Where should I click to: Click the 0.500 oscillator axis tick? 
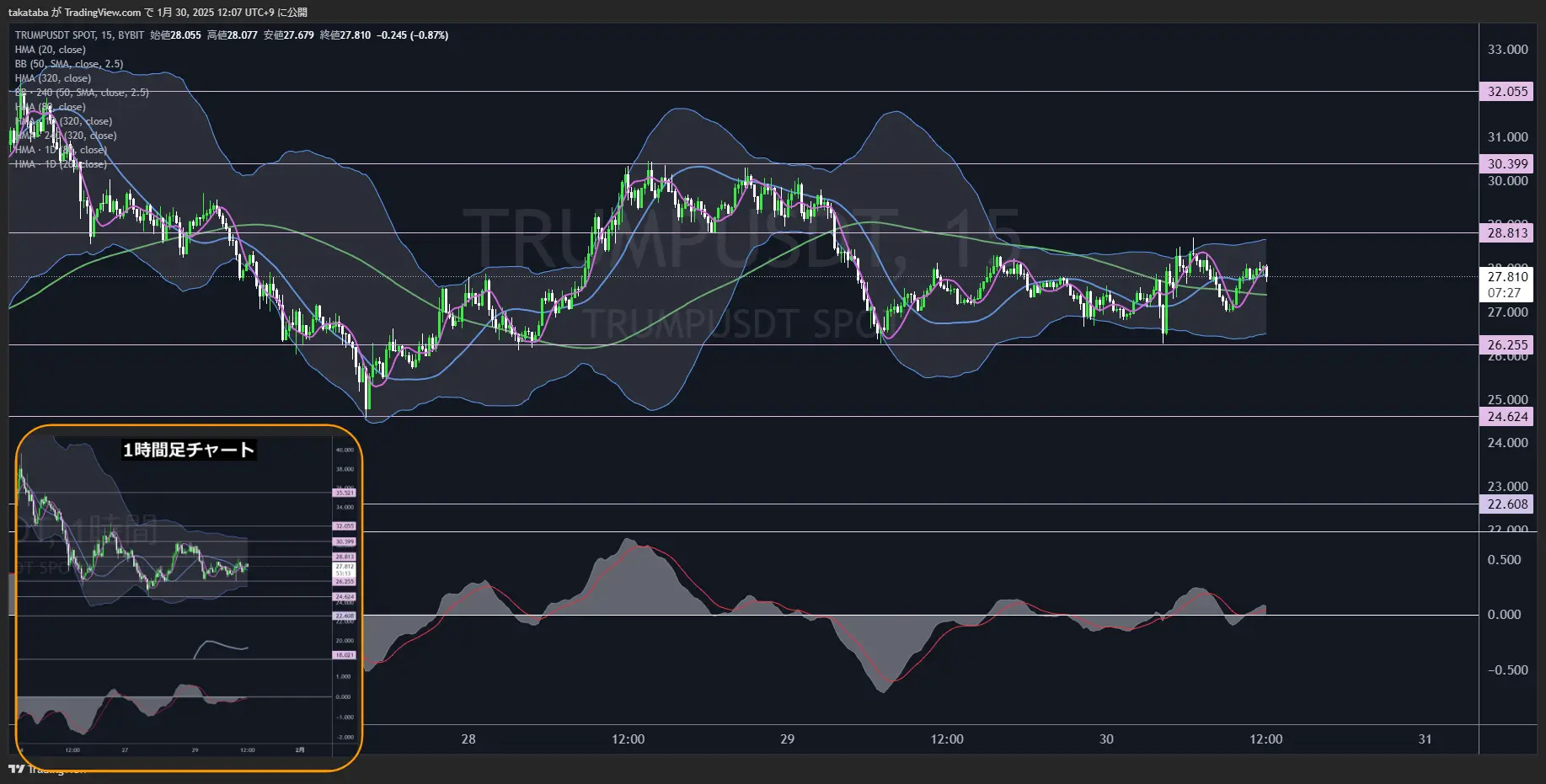pos(1504,560)
